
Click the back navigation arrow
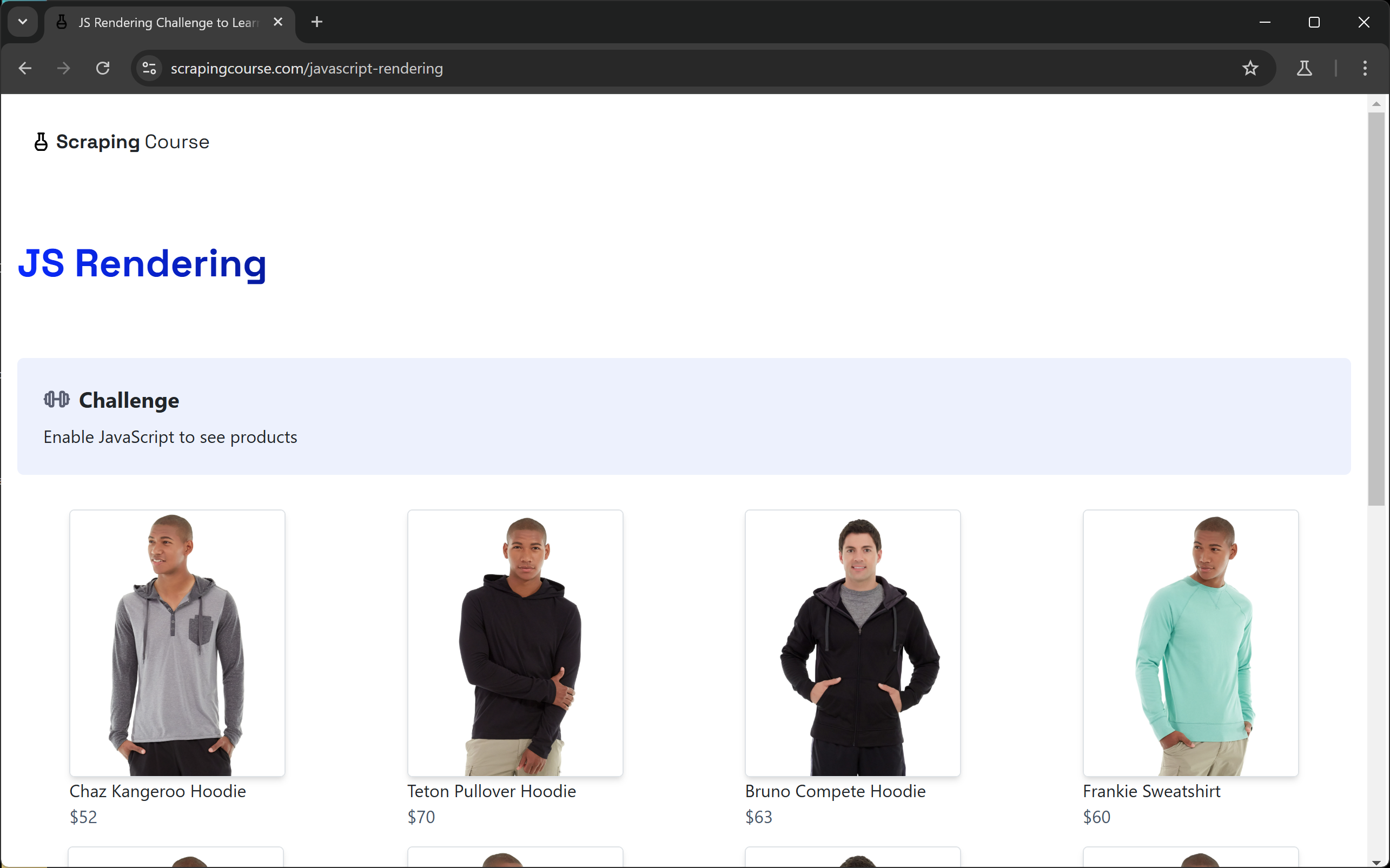coord(24,68)
